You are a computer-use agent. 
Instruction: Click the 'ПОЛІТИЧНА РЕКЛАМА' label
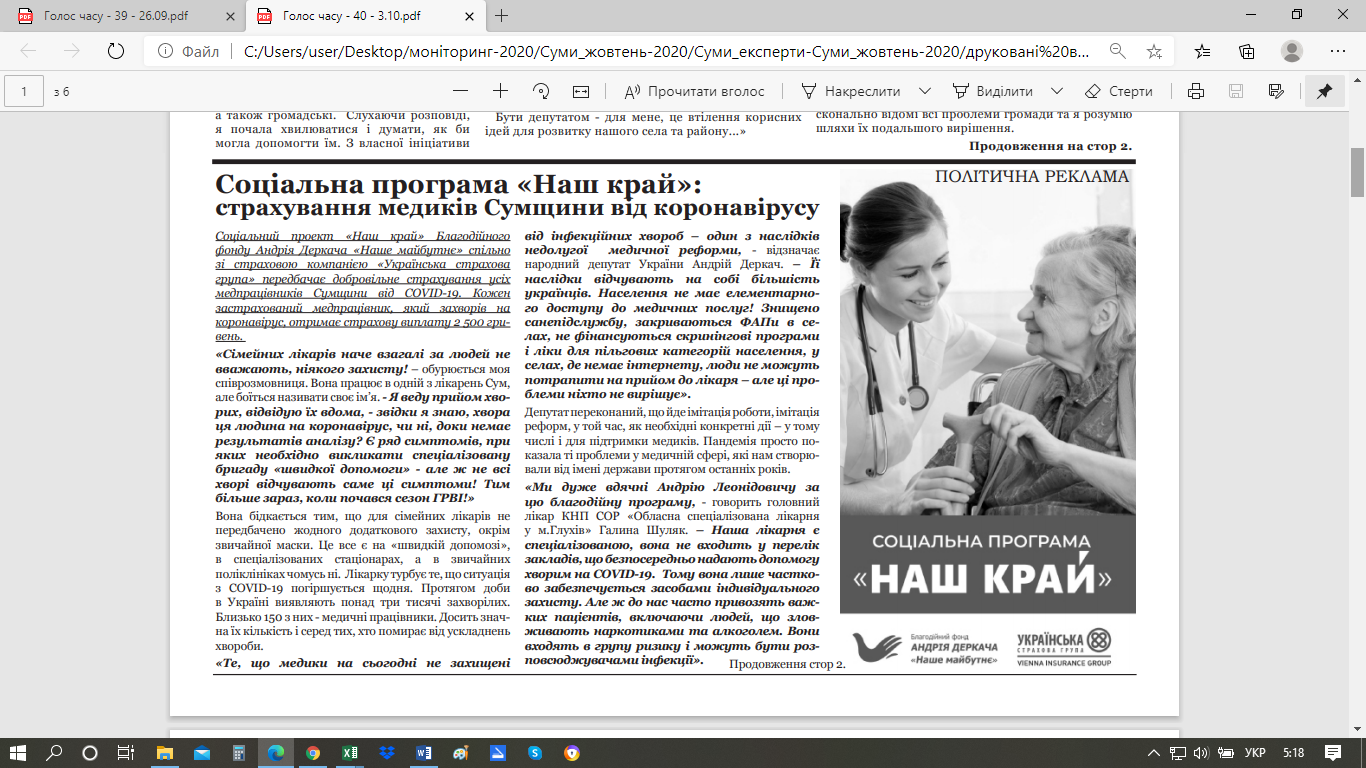[1032, 177]
